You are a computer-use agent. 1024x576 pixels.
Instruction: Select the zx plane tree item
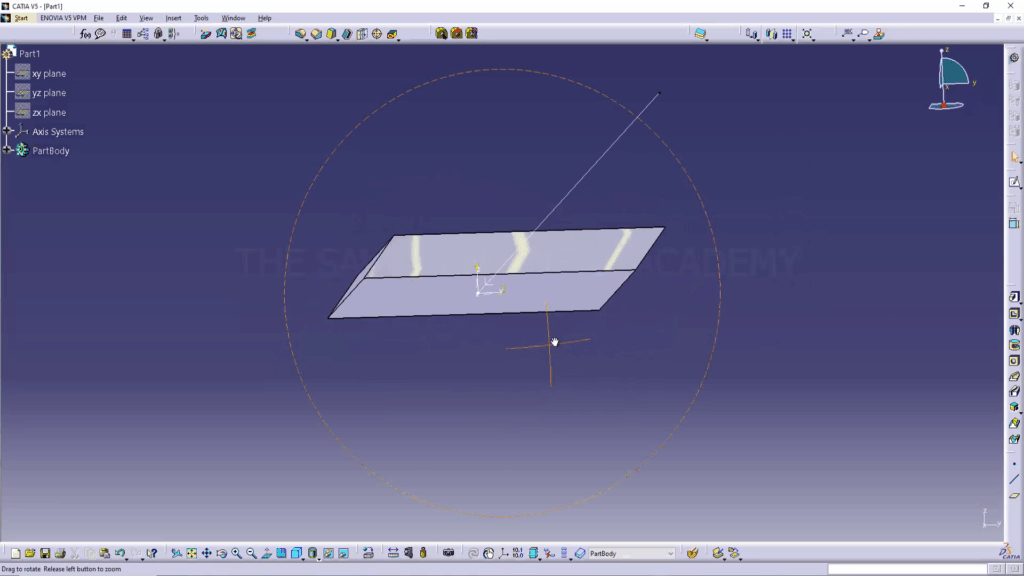click(x=48, y=112)
